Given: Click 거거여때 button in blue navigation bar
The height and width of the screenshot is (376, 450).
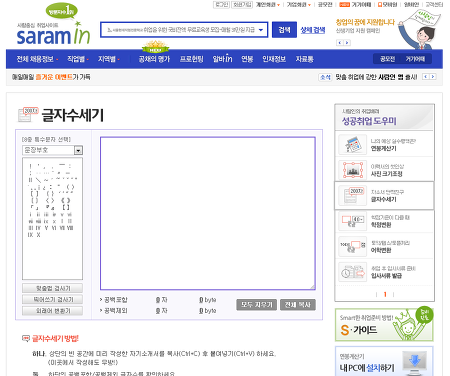Looking at the screenshot, I should [x=415, y=59].
